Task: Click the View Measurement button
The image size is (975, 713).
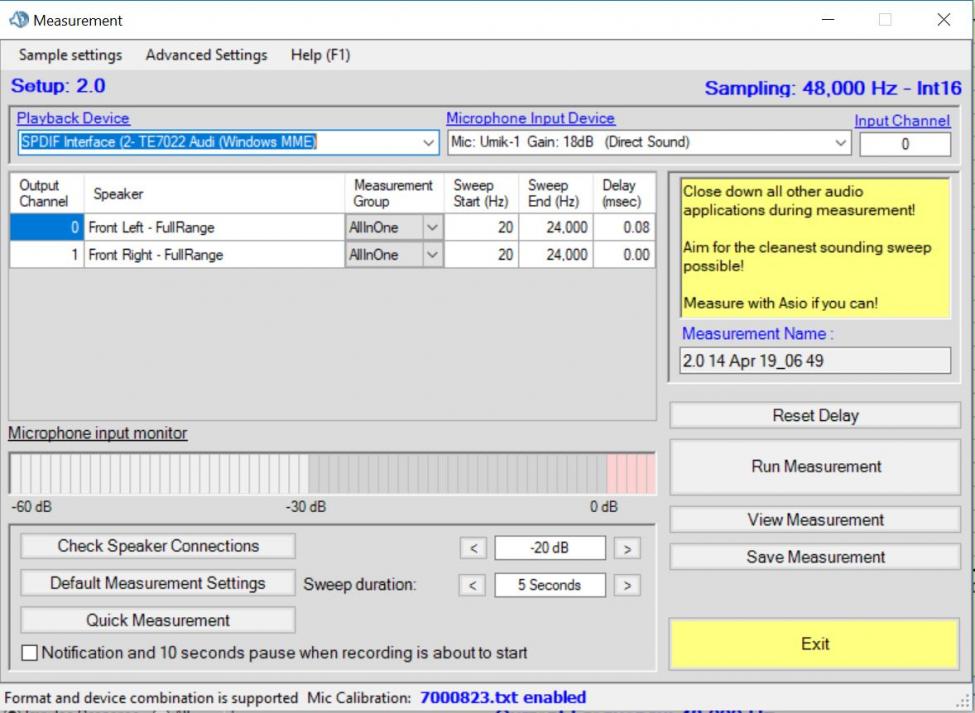Action: click(815, 520)
